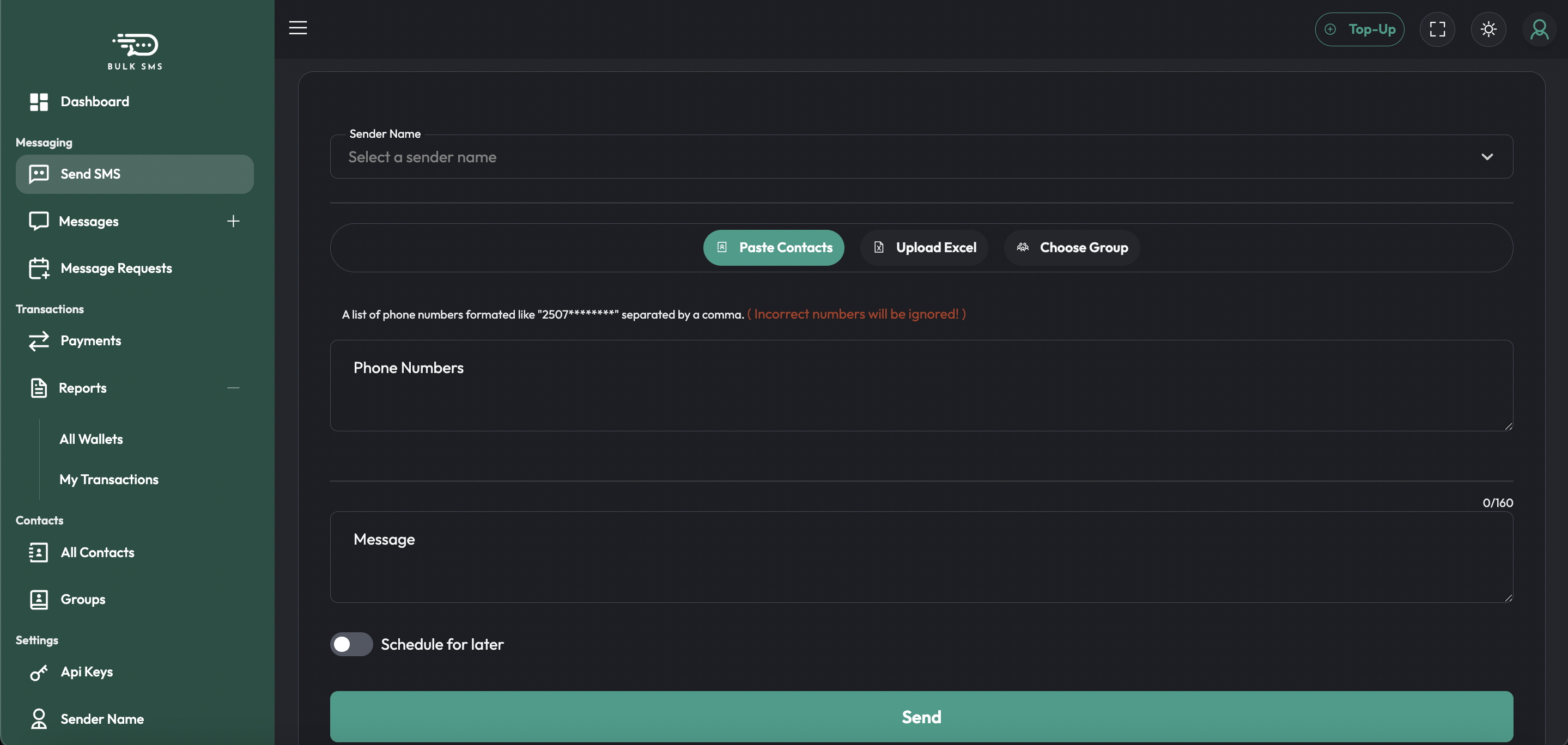Open Api Keys settings page

pyautogui.click(x=87, y=671)
